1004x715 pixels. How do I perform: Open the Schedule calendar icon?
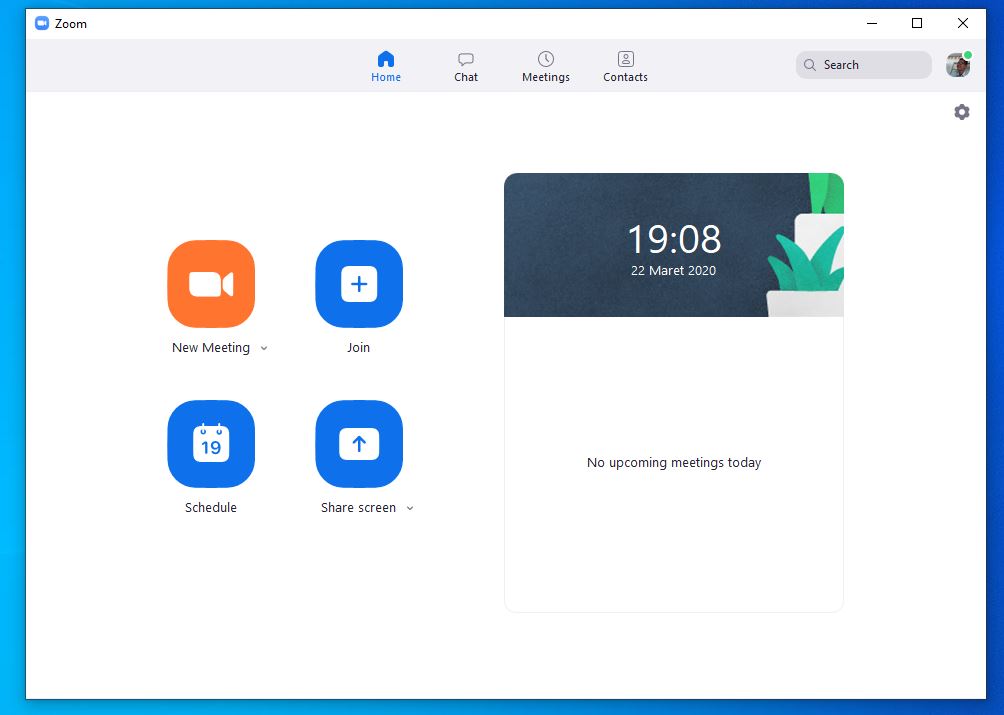(x=211, y=444)
